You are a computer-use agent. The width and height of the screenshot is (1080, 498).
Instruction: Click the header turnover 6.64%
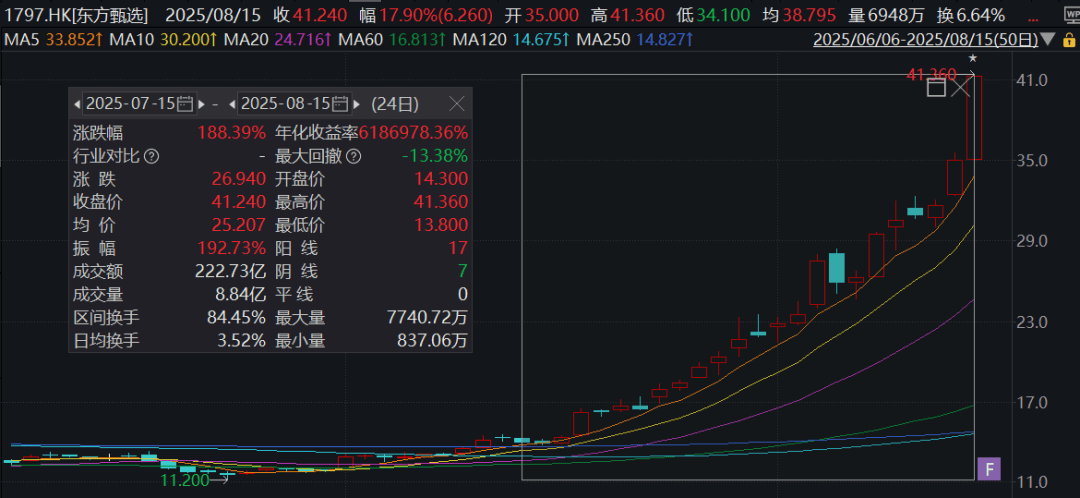coord(979,14)
